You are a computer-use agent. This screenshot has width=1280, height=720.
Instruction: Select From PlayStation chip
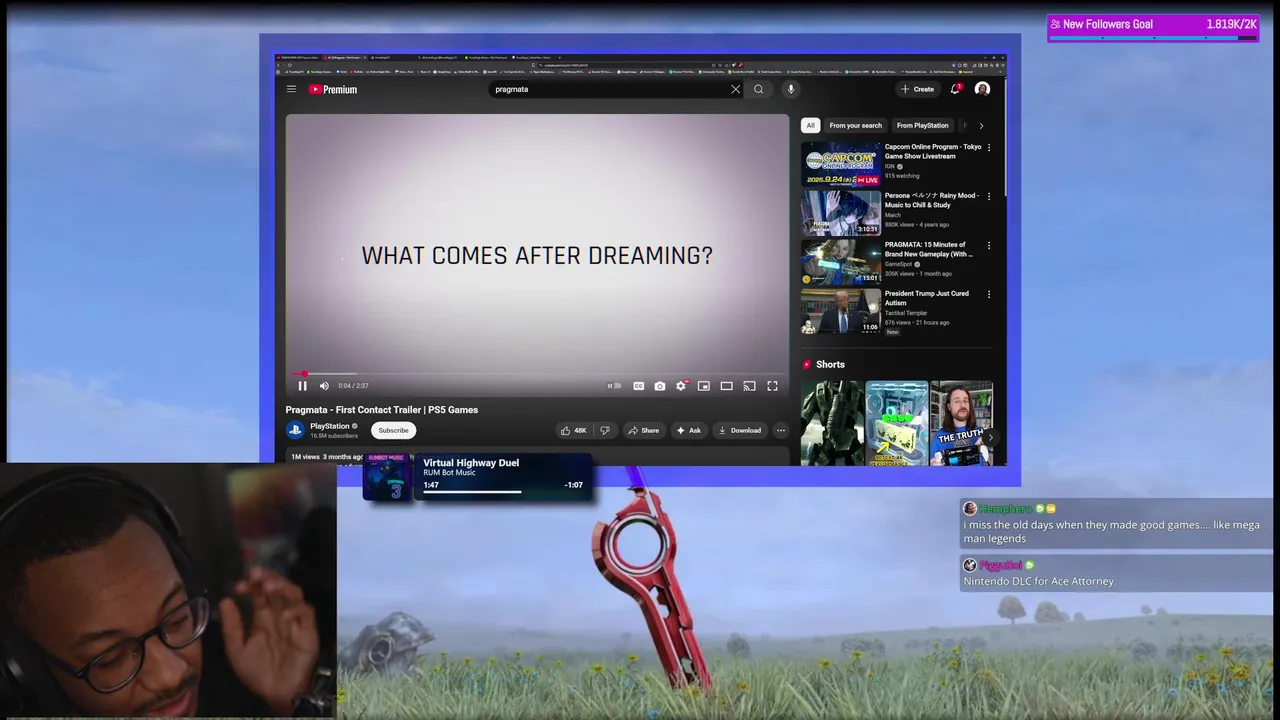[922, 125]
